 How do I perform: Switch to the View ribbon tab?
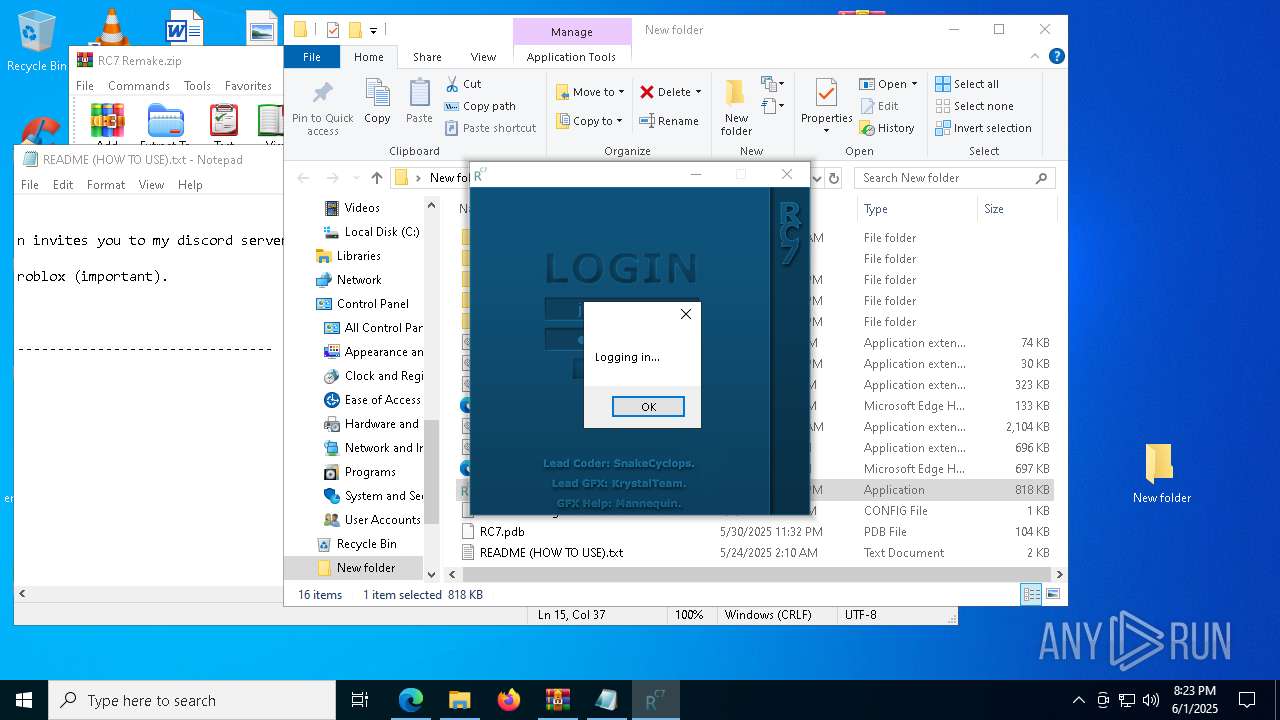pos(483,57)
